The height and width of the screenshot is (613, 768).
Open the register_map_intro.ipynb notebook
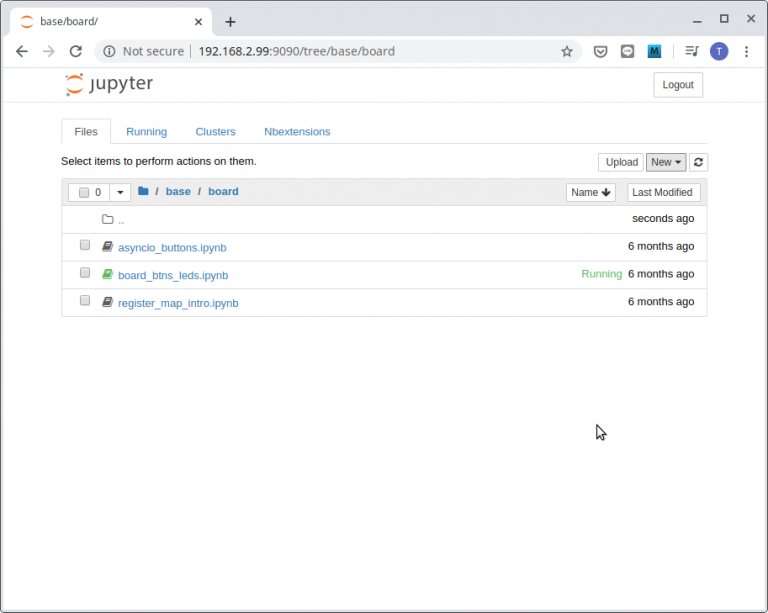pos(178,303)
